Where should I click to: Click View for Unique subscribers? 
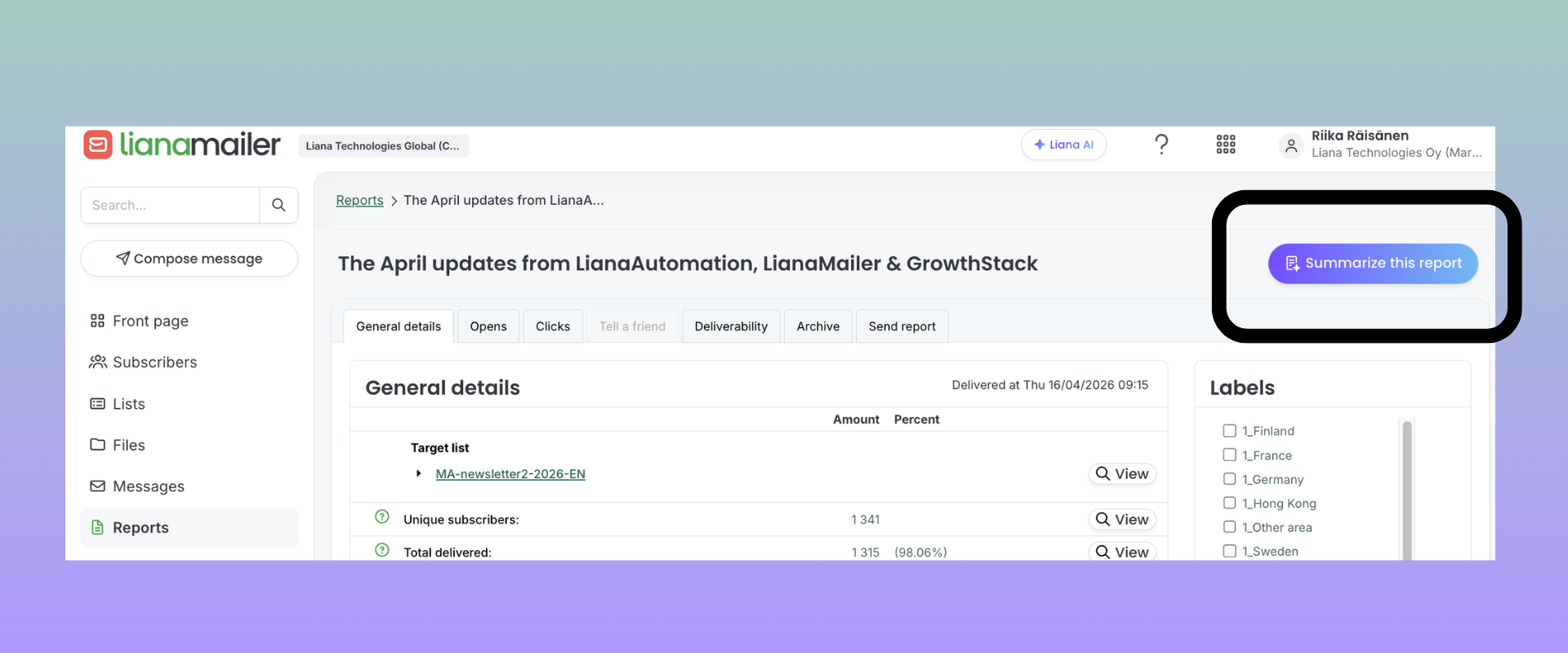(x=1122, y=519)
